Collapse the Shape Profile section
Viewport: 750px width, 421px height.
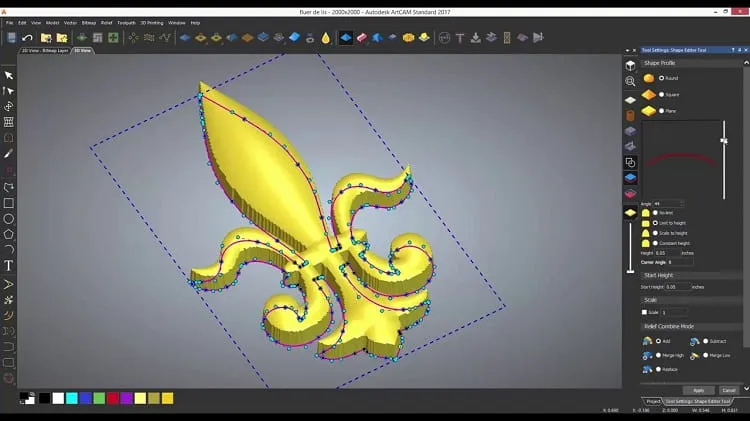[746, 63]
